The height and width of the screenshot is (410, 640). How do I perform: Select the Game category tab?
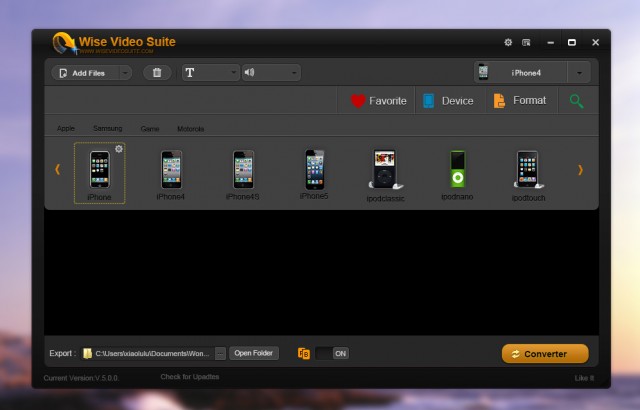tap(150, 129)
